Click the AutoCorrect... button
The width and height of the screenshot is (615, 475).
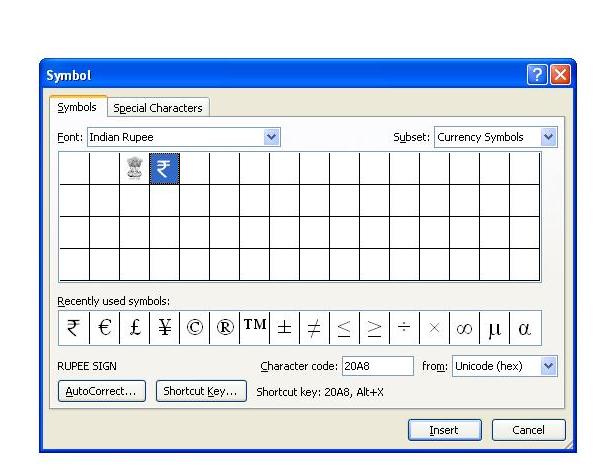pyautogui.click(x=102, y=391)
